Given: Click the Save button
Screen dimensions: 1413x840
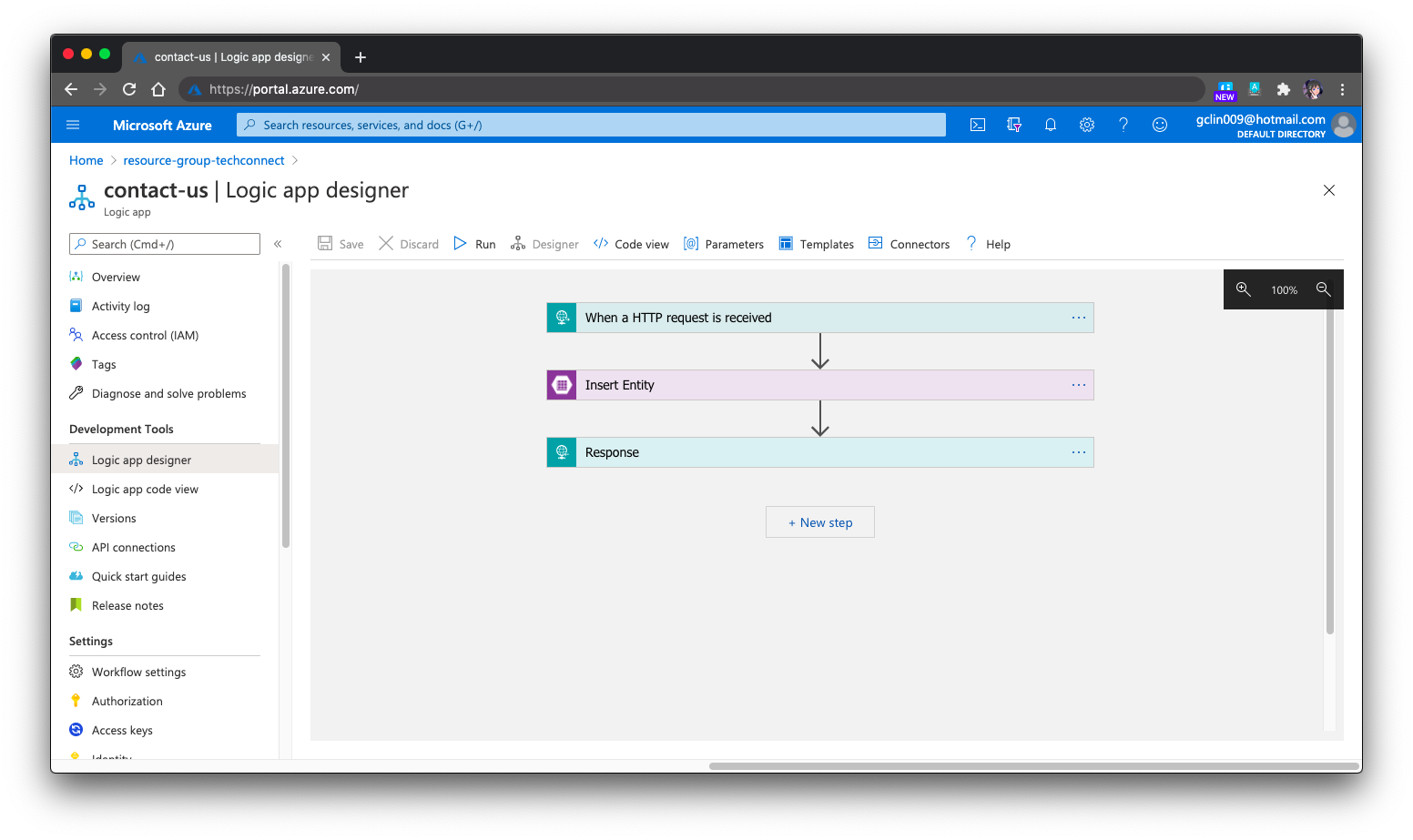Looking at the screenshot, I should coord(340,243).
